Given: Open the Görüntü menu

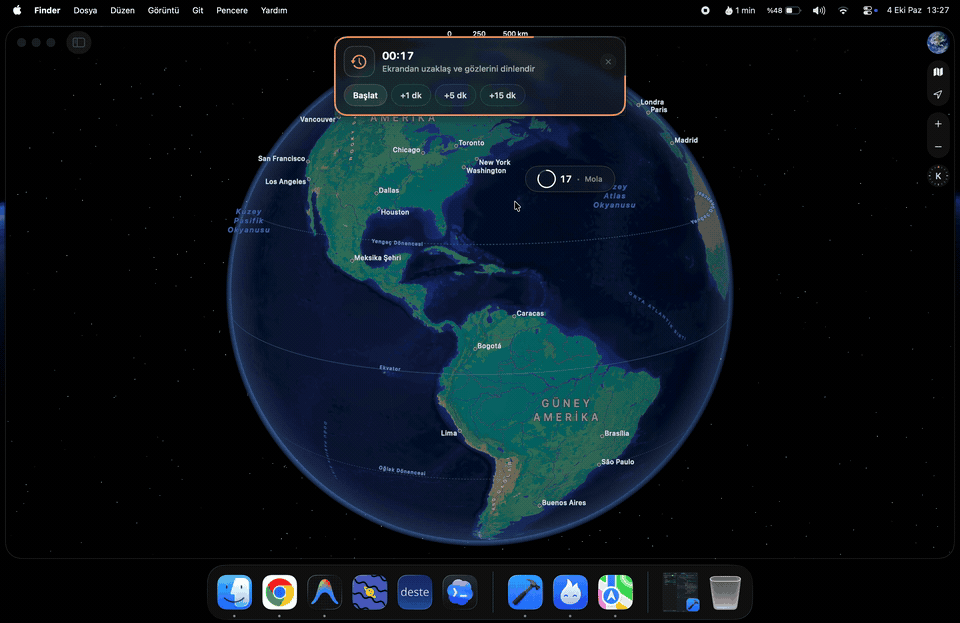Looking at the screenshot, I should 163,10.
